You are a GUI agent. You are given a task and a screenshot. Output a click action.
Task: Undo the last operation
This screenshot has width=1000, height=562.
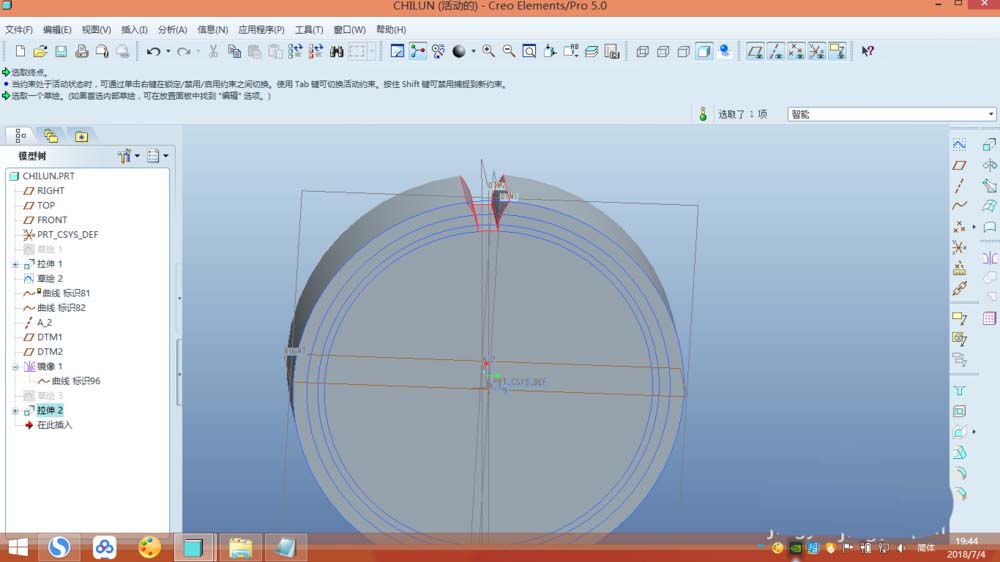point(153,51)
